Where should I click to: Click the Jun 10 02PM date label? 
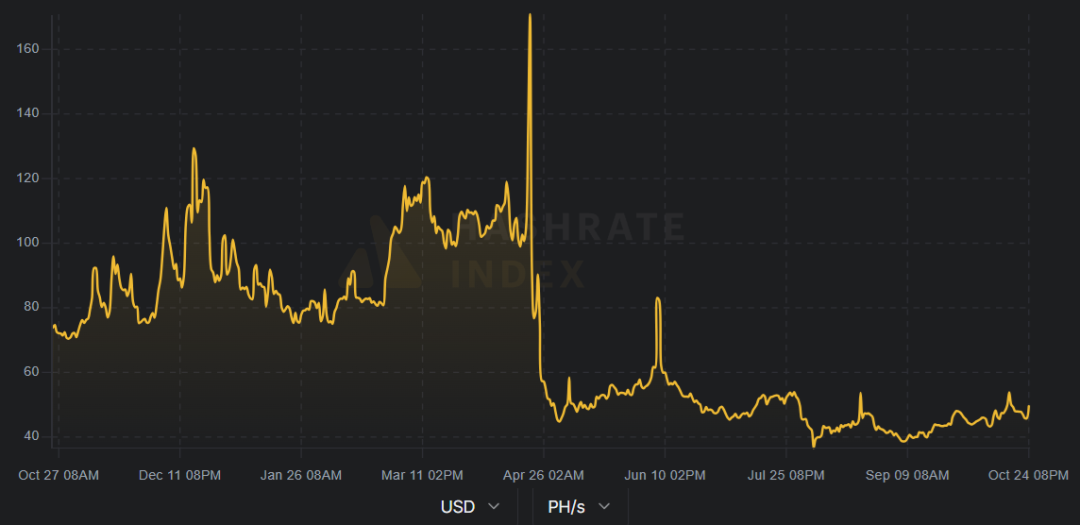click(x=665, y=475)
